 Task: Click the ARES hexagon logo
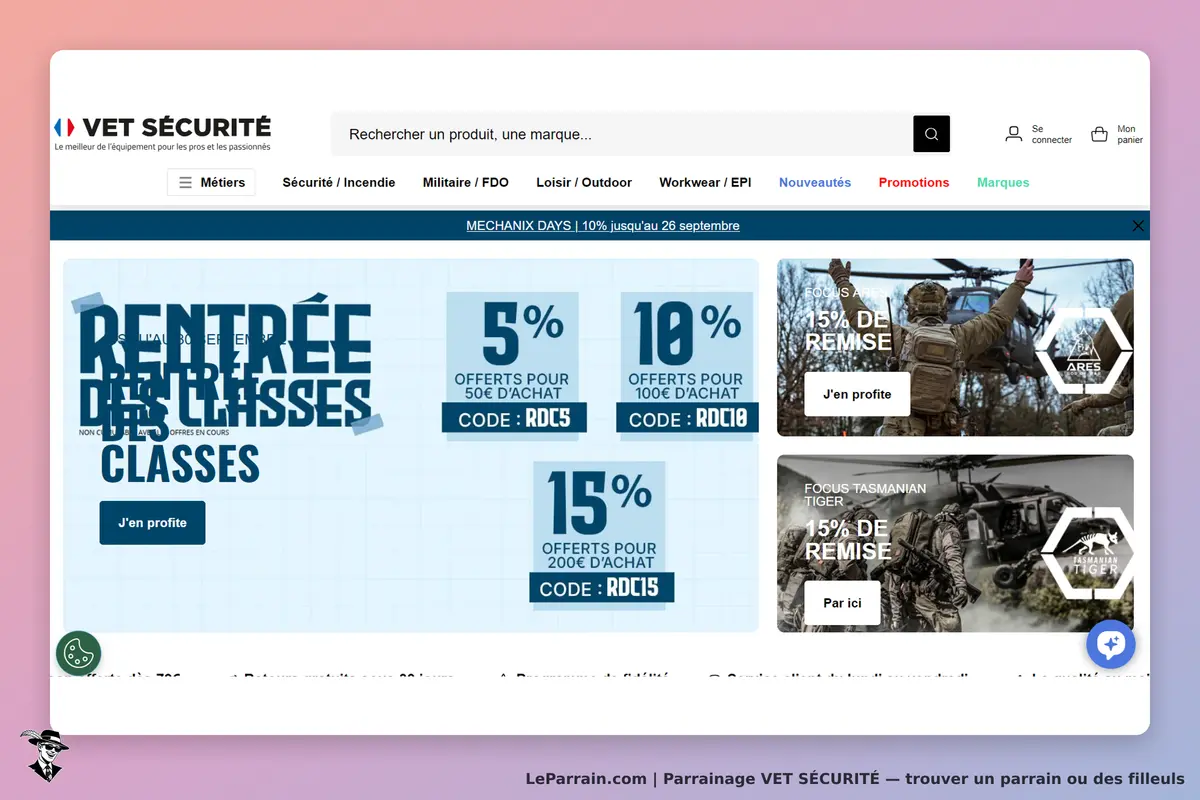coord(1083,351)
